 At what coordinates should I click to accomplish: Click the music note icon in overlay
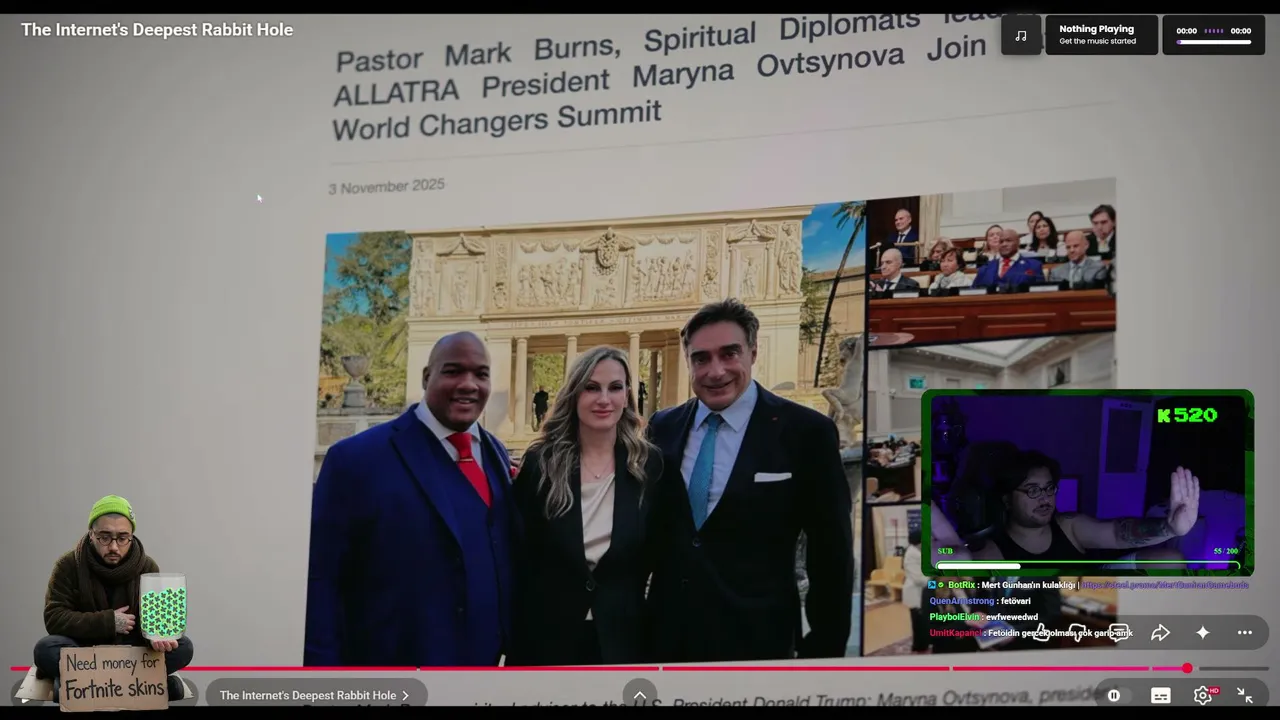[x=1021, y=36]
